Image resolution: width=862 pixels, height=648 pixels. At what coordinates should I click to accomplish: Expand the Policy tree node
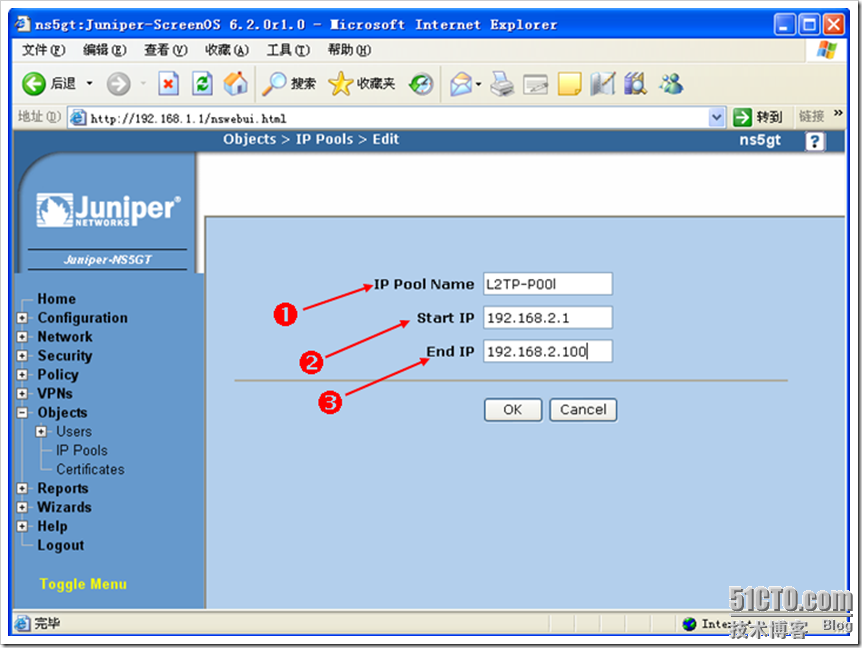pos(22,375)
